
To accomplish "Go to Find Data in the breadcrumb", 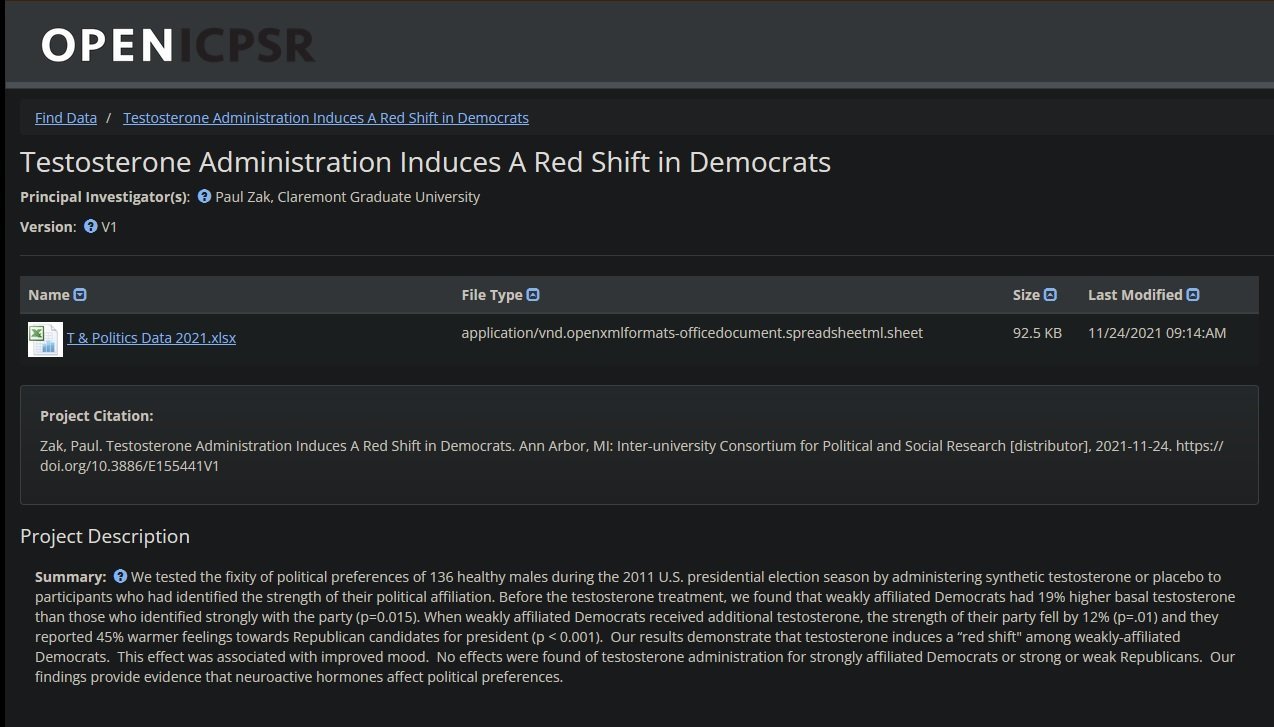I will coord(66,118).
